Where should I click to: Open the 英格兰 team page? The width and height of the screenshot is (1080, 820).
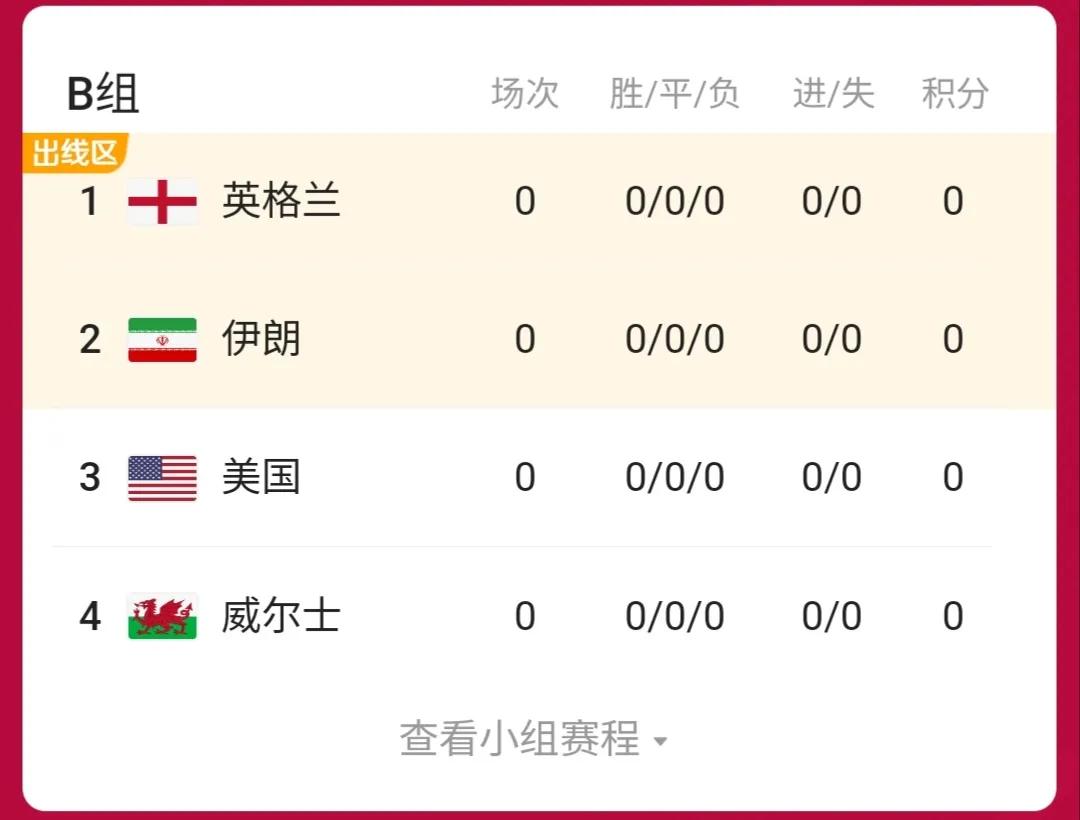[x=280, y=201]
